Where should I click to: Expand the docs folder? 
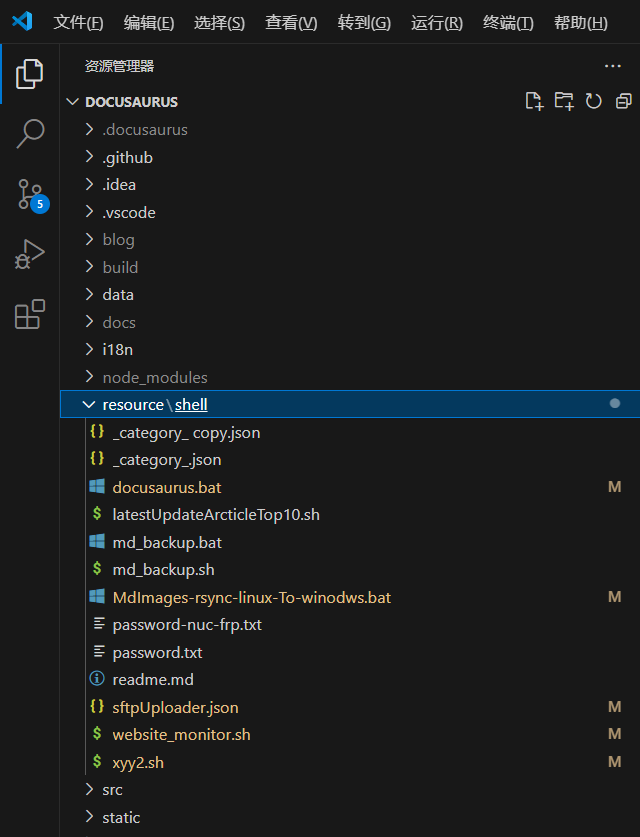(x=90, y=321)
